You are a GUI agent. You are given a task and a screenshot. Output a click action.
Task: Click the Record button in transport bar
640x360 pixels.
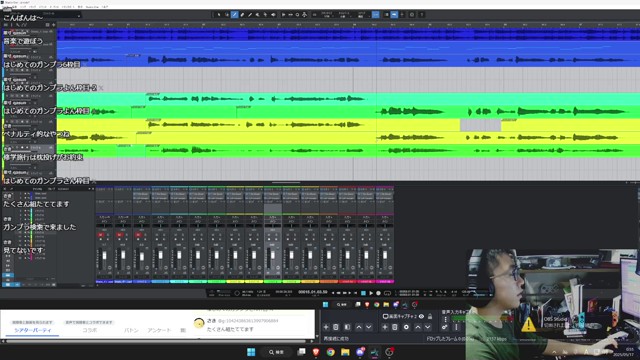pyautogui.click(x=378, y=293)
